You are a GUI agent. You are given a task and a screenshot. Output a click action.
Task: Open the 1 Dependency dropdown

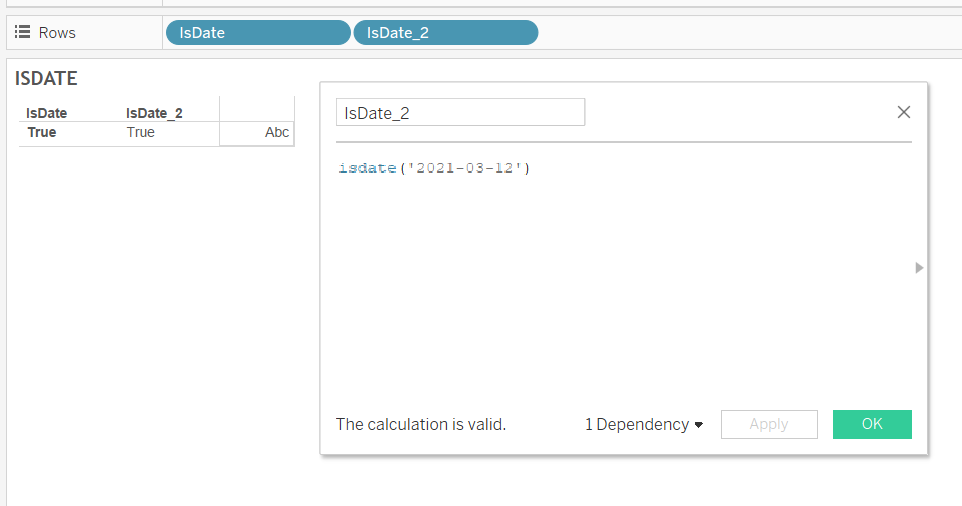[x=643, y=424]
